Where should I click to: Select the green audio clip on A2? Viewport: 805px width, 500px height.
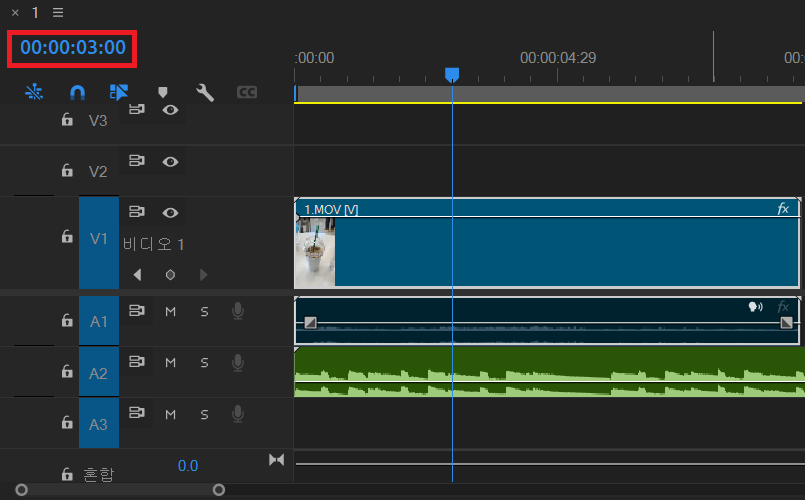coord(549,372)
